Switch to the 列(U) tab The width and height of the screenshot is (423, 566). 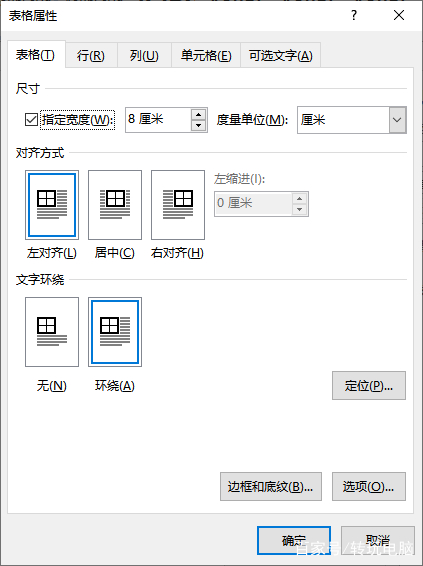pos(144,56)
